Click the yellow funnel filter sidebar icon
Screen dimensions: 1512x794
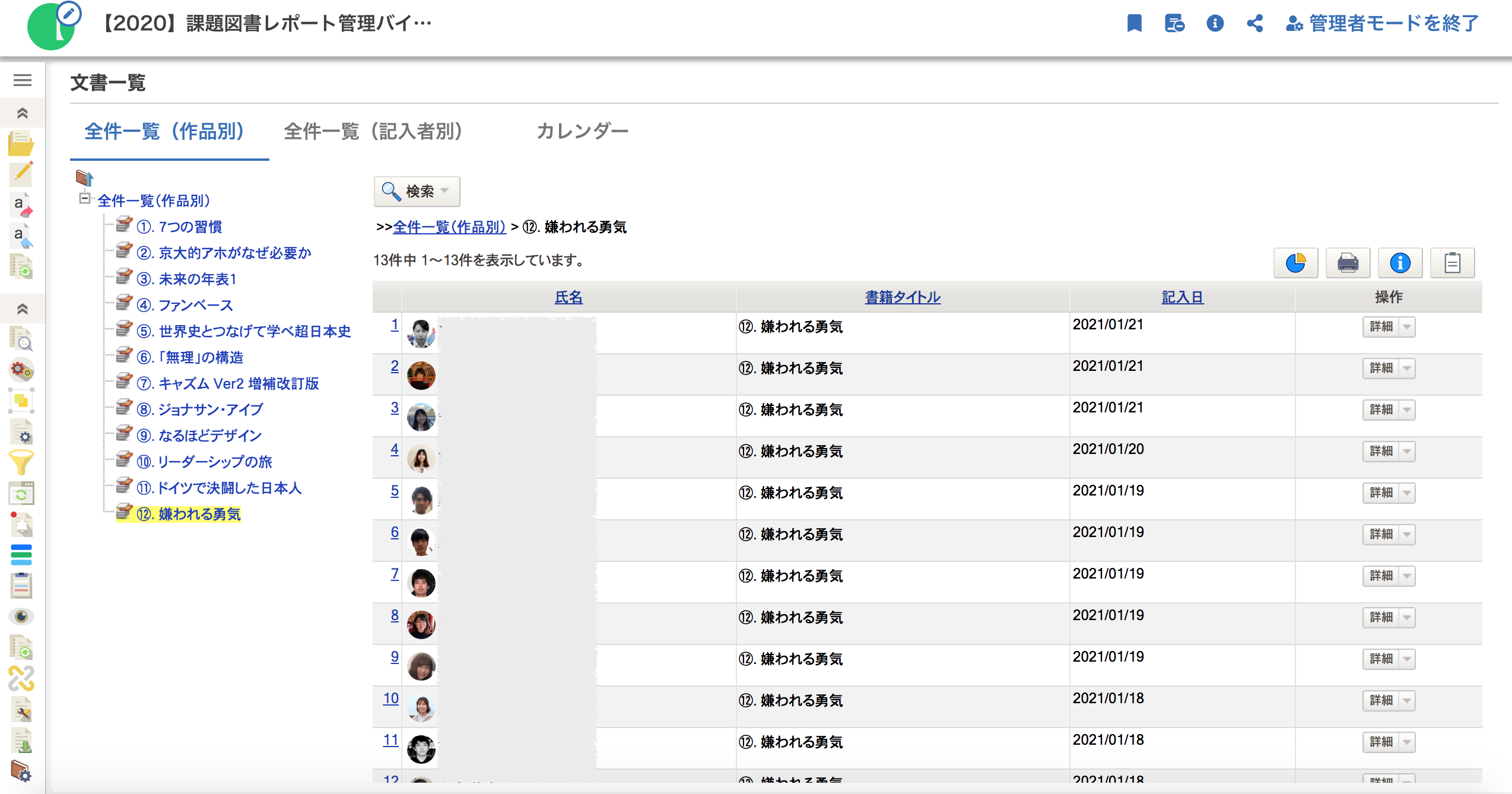(21, 462)
